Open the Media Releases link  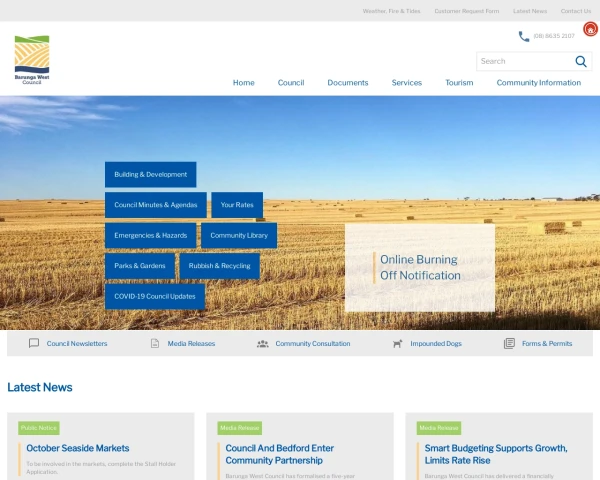pos(191,344)
